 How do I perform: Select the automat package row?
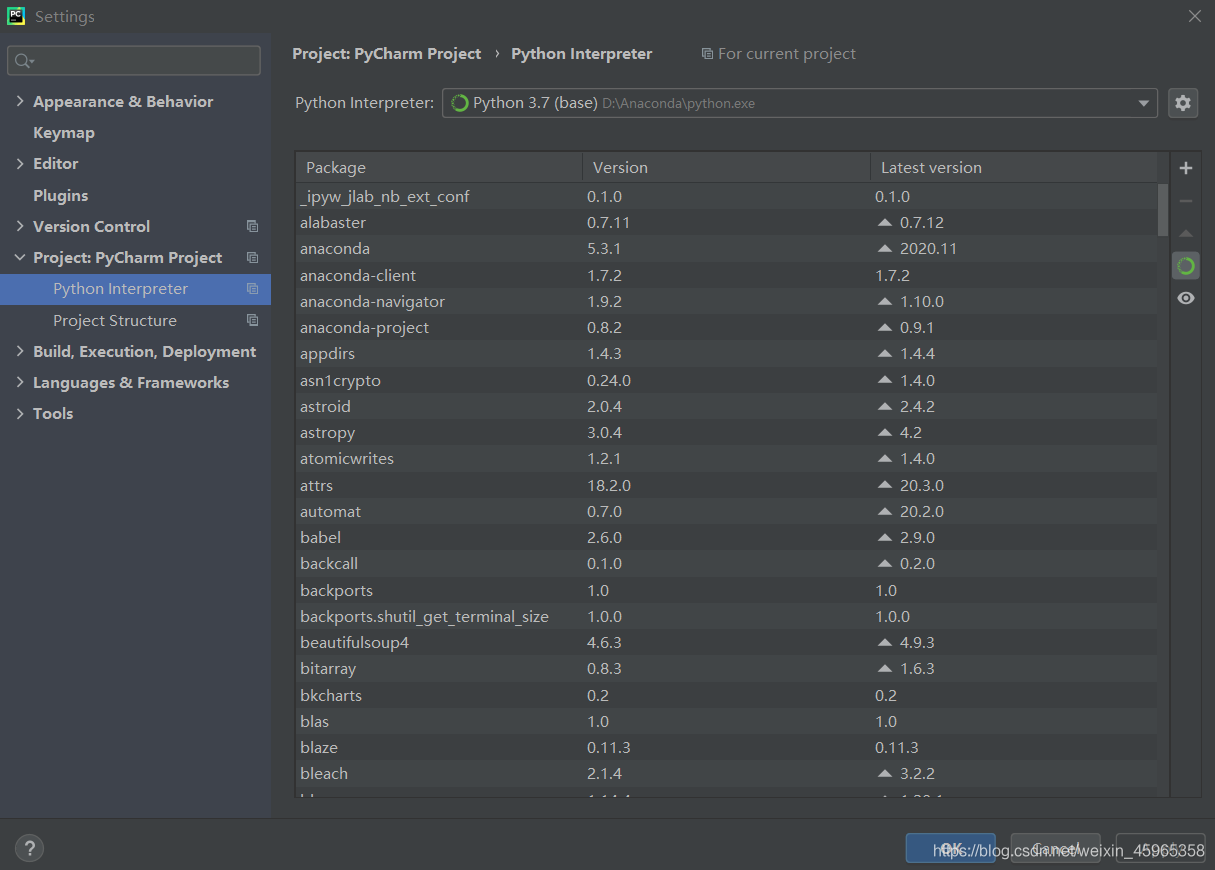tap(726, 512)
